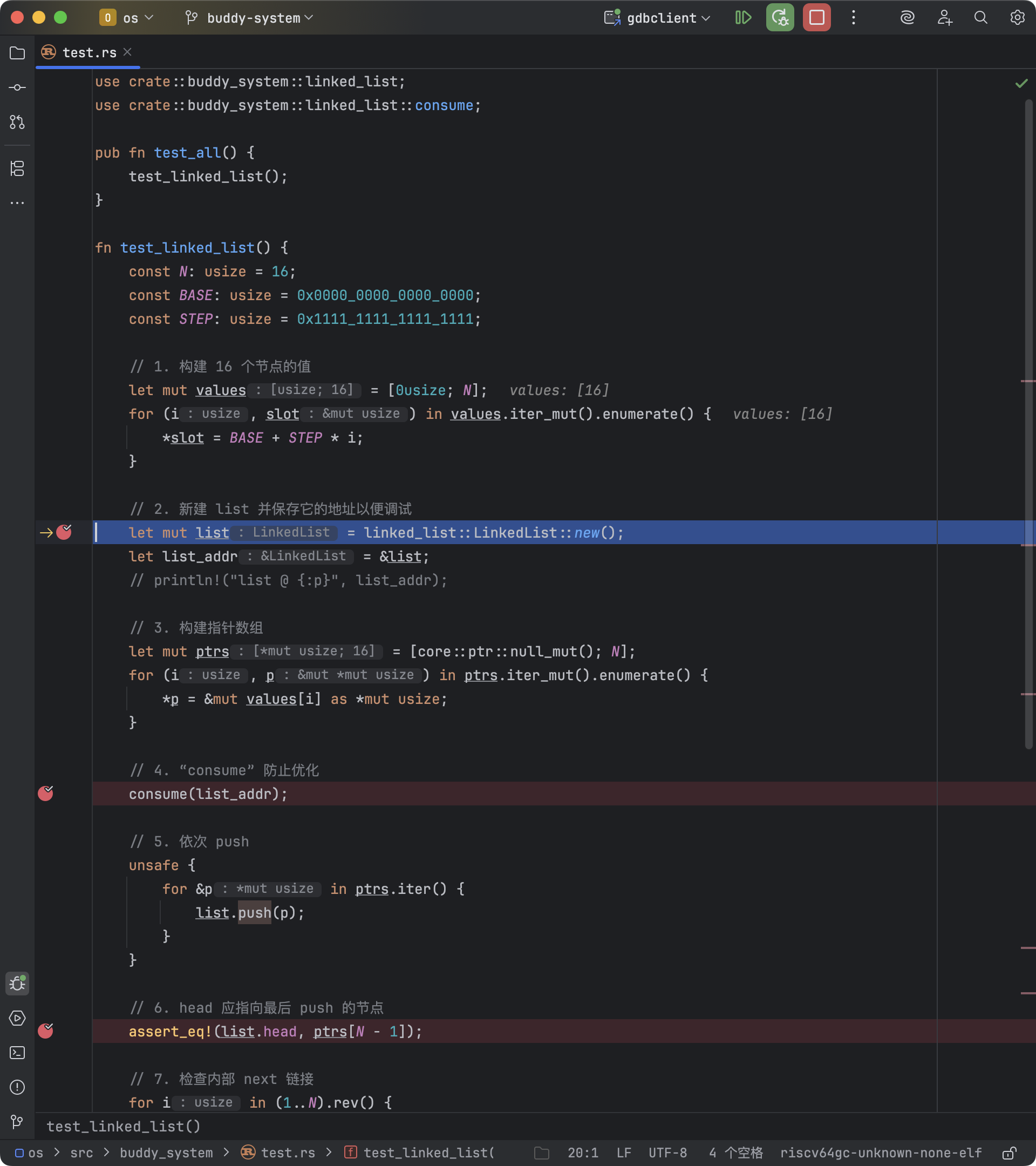
Task: Open the Structure tool window
Action: click(17, 168)
